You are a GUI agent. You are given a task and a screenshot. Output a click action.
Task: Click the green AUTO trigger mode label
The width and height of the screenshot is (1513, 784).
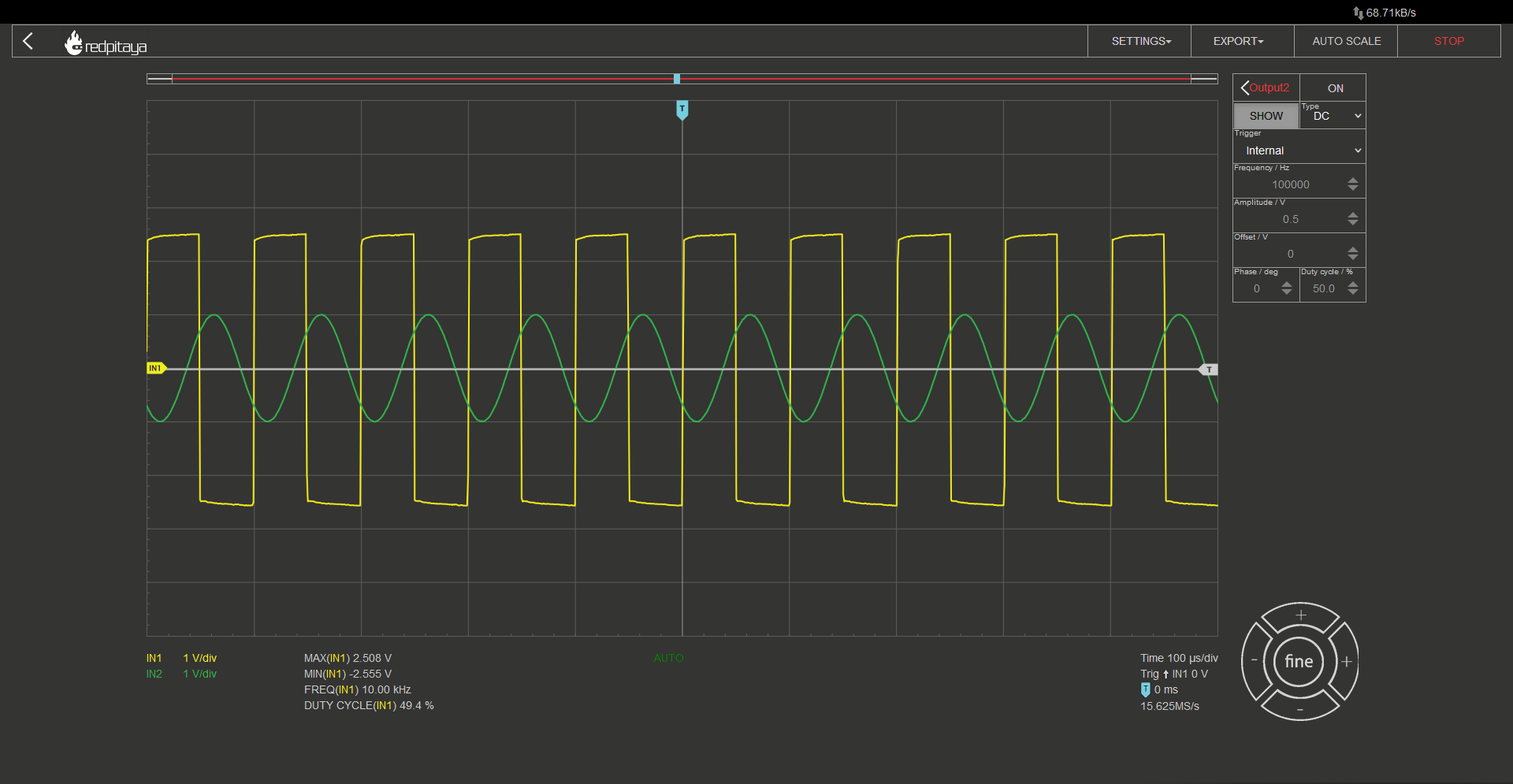(668, 658)
